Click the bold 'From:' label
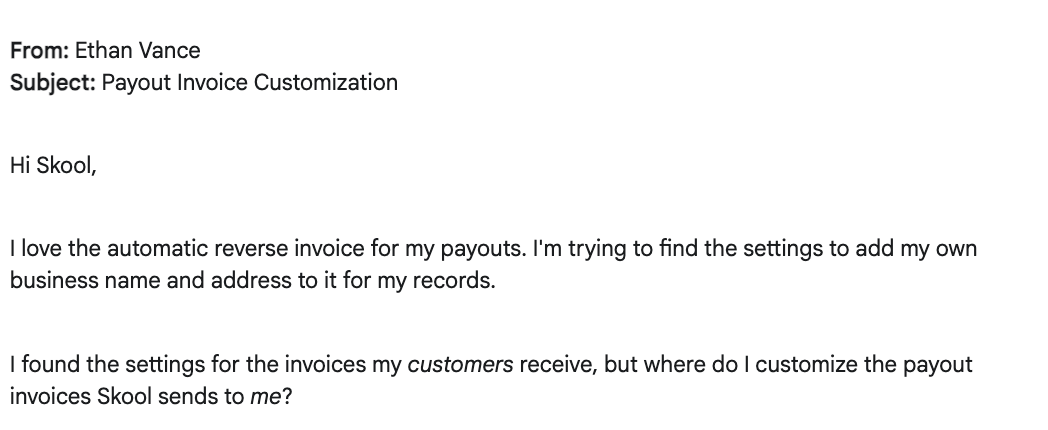The width and height of the screenshot is (1048, 430). (39, 51)
